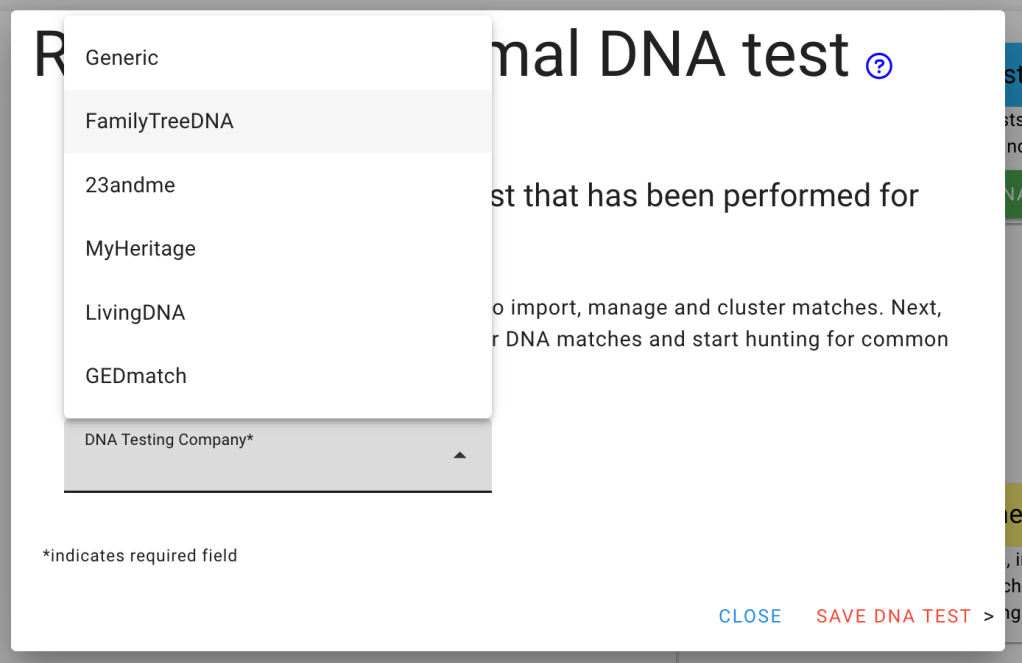Click the arrow next to Save DNA Test
This screenshot has height=663, width=1022.
[988, 616]
